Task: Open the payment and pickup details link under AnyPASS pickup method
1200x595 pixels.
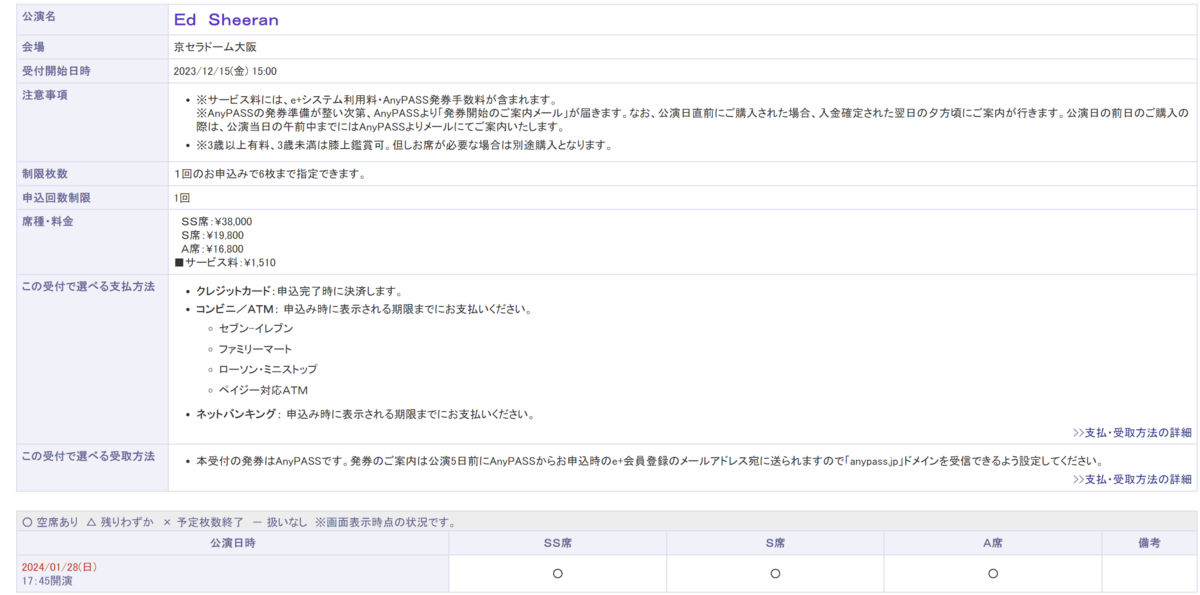Action: 1132,479
